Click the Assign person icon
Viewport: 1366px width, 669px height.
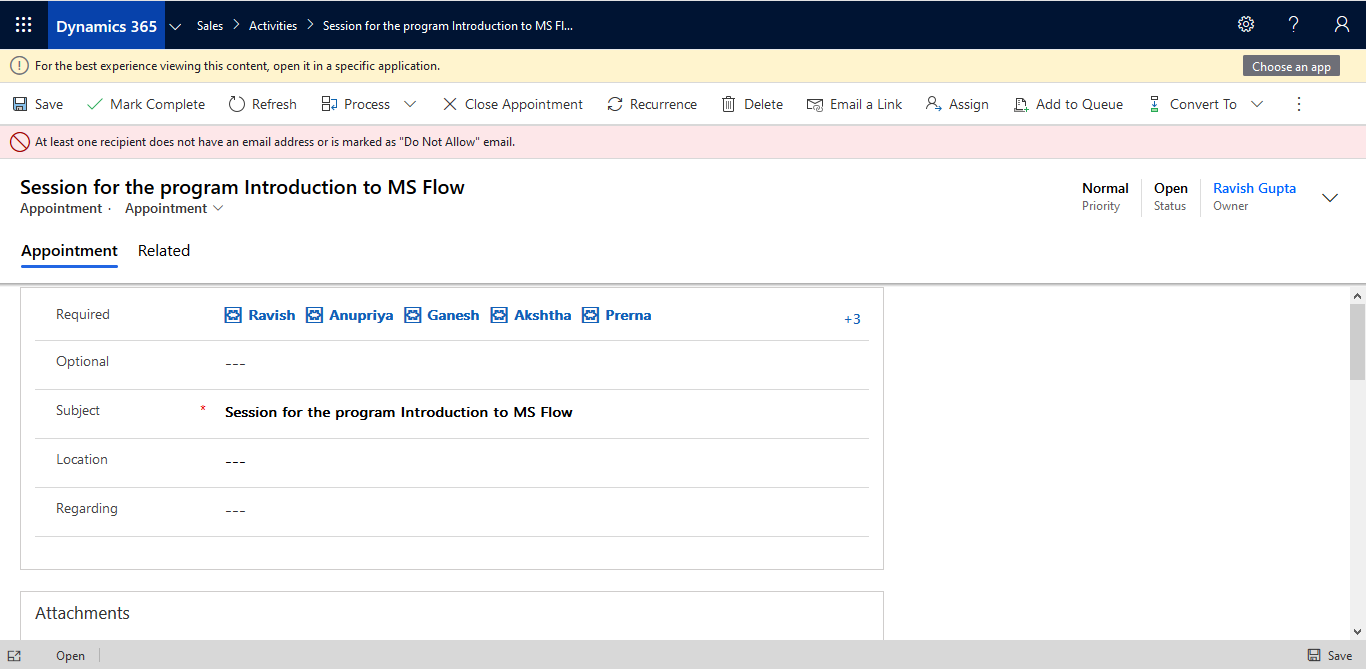933,104
